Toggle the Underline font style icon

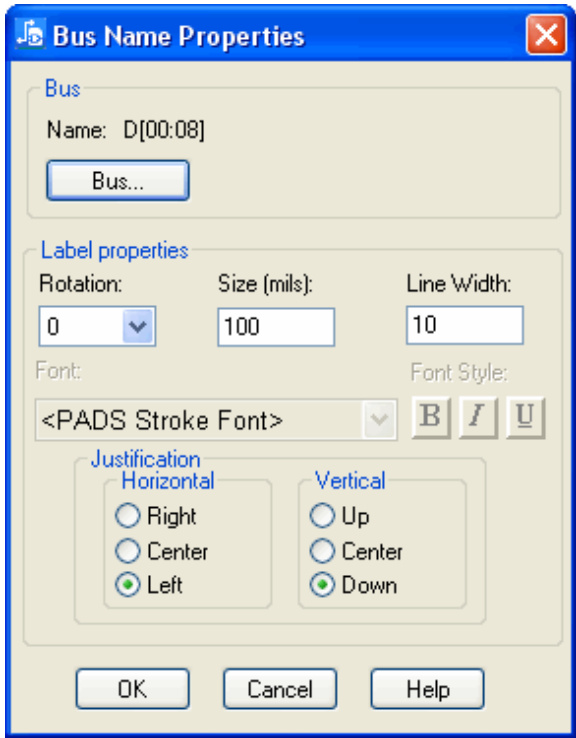[526, 418]
